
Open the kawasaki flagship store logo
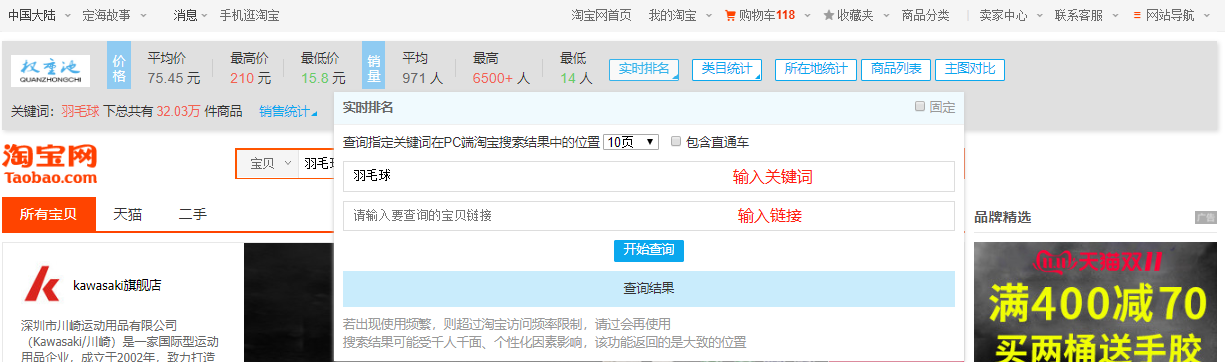(x=41, y=285)
